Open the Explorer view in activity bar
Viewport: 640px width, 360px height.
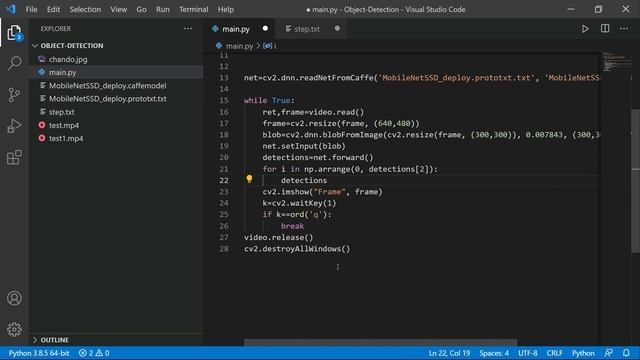click(x=14, y=33)
